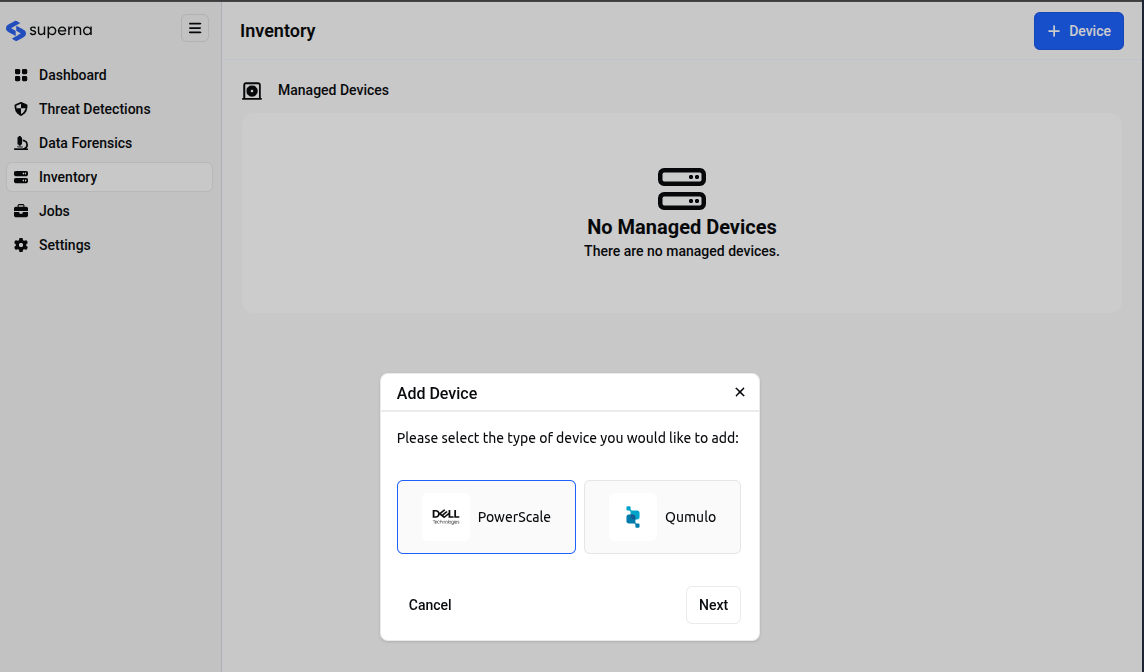Select the Qumulo device type
Viewport: 1144px width, 672px height.
[x=662, y=517]
